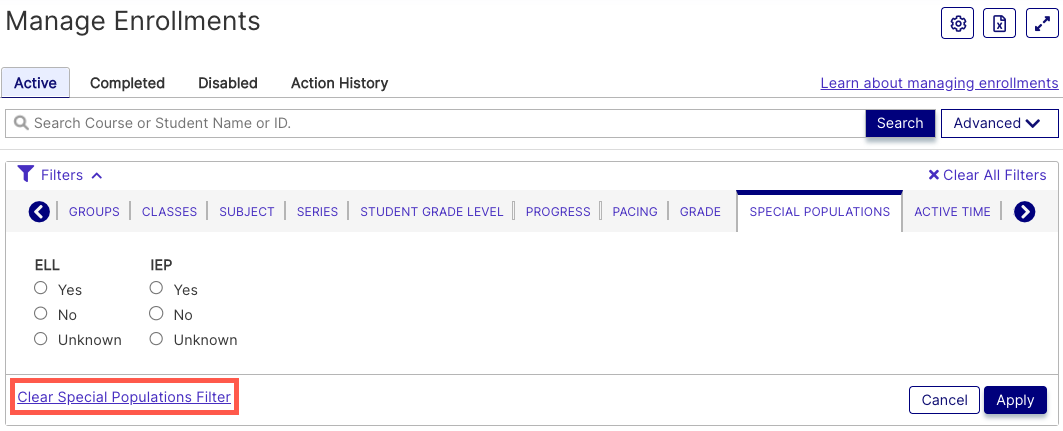Click Clear Special Populations Filter link
This screenshot has height=431, width=1063.
pos(124,397)
